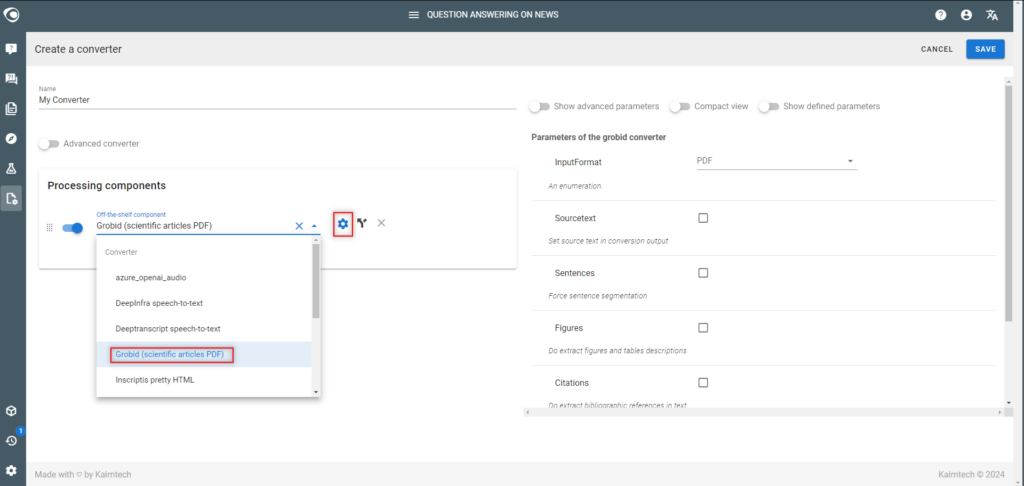
Task: Open the question answering sidebar icon
Action: 11,49
